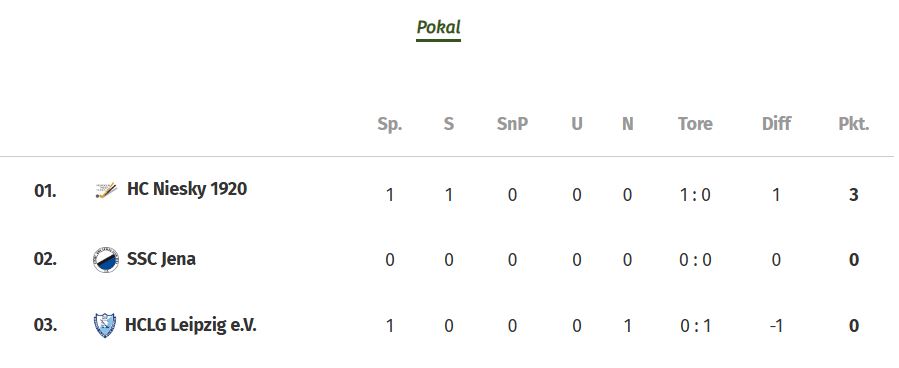
Task: Open the SSC Jena team link
Action: [161, 259]
